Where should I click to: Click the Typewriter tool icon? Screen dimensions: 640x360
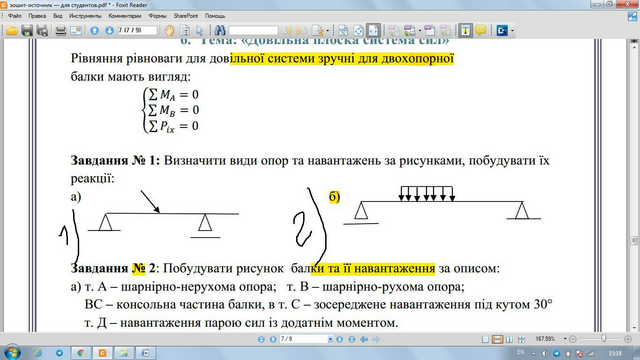(x=465, y=30)
